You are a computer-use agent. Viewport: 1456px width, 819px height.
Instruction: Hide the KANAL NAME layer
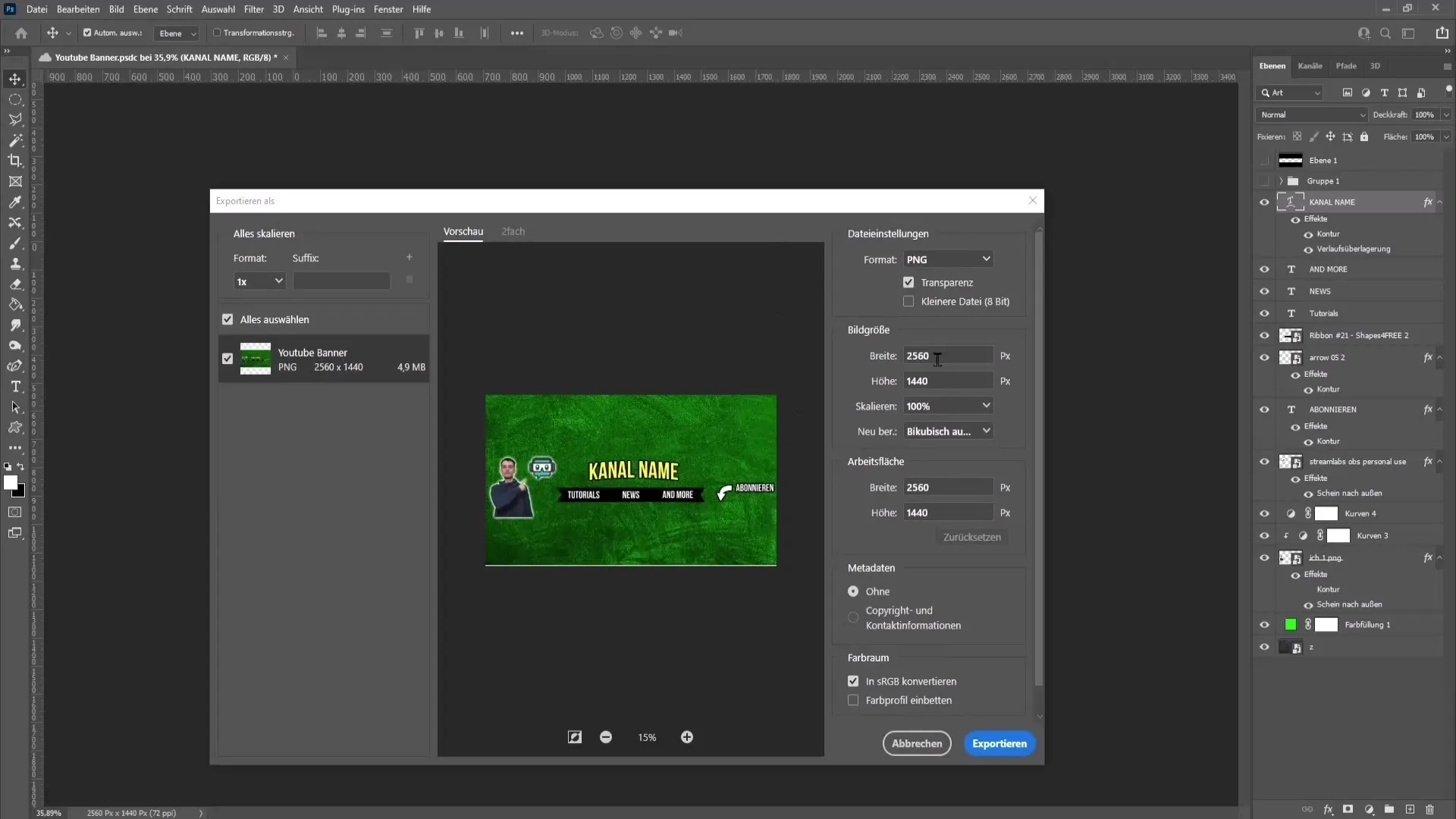tap(1264, 202)
